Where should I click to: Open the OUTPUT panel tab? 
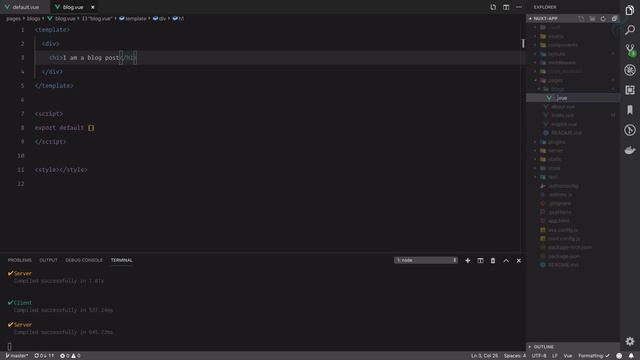(x=48, y=260)
